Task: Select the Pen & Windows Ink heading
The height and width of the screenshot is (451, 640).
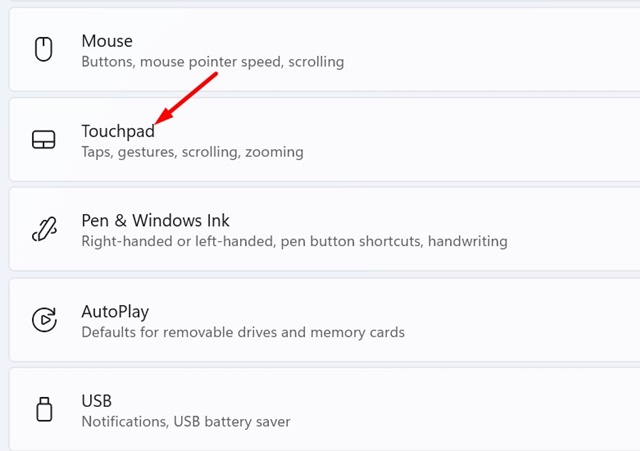Action: [155, 220]
